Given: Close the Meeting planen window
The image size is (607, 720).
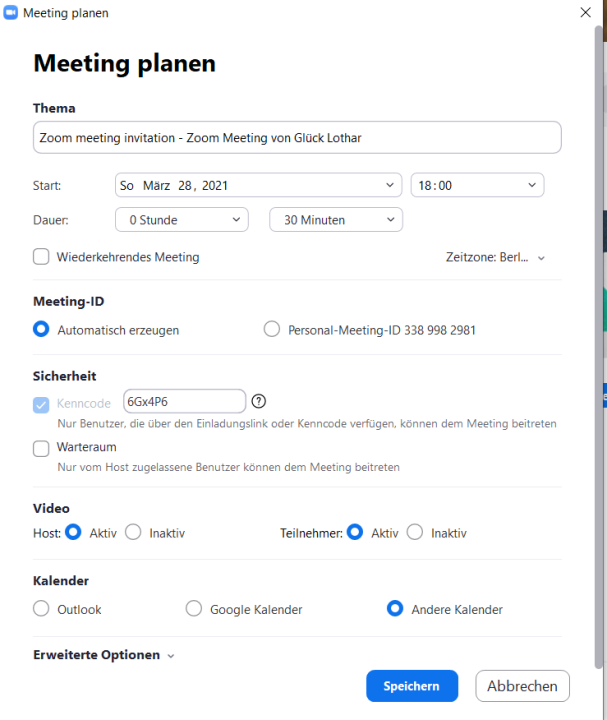Looking at the screenshot, I should tap(585, 12).
